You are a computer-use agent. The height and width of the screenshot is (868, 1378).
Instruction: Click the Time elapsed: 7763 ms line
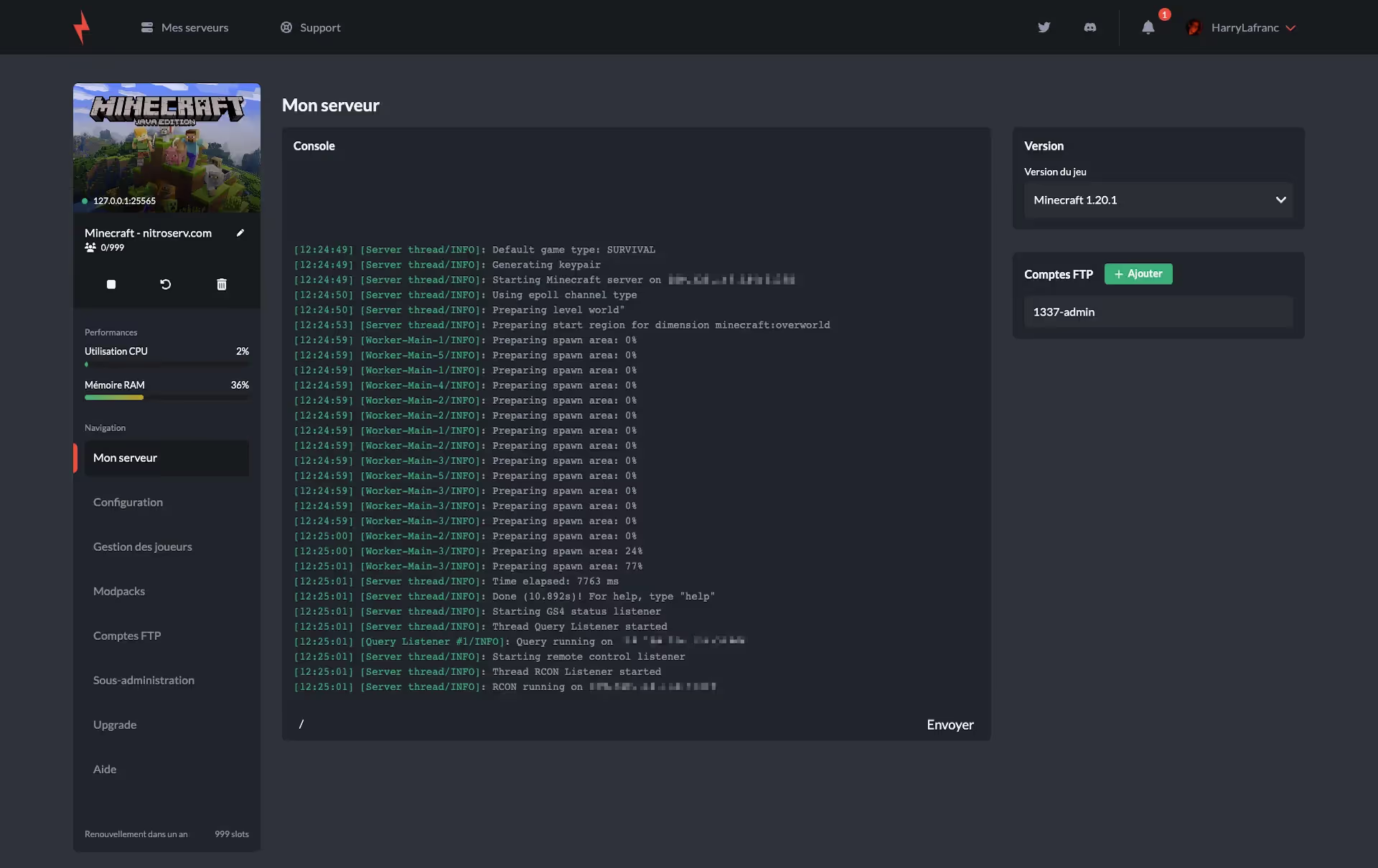click(x=456, y=581)
